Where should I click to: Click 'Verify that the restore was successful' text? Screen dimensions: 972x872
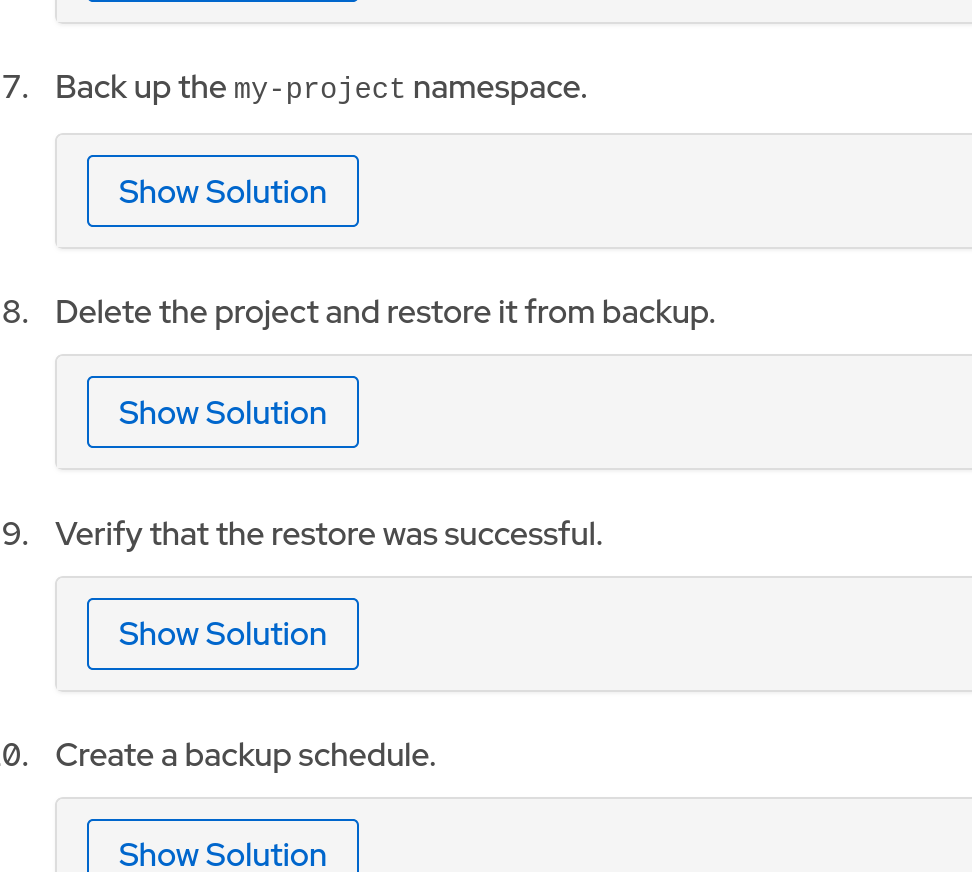[329, 534]
